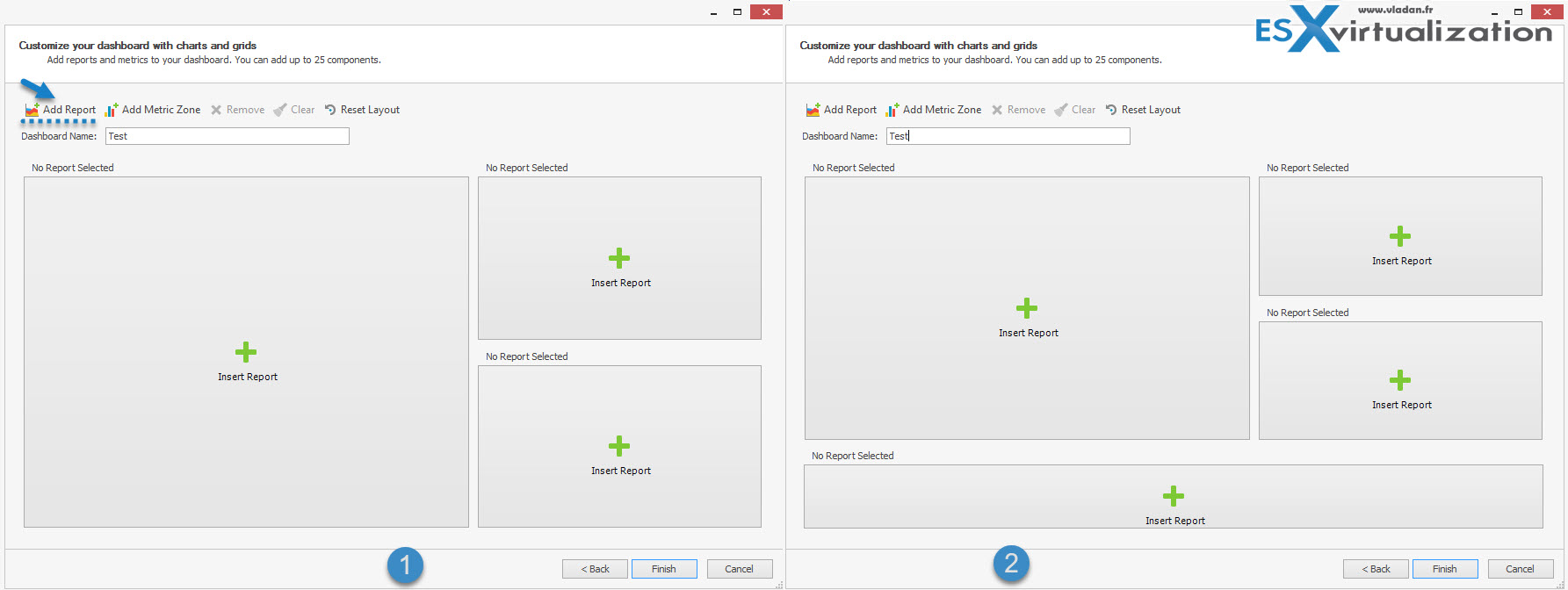This screenshot has height=590, width=1568.
Task: Click Add Metric Zone in right window
Action: pyautogui.click(x=934, y=110)
